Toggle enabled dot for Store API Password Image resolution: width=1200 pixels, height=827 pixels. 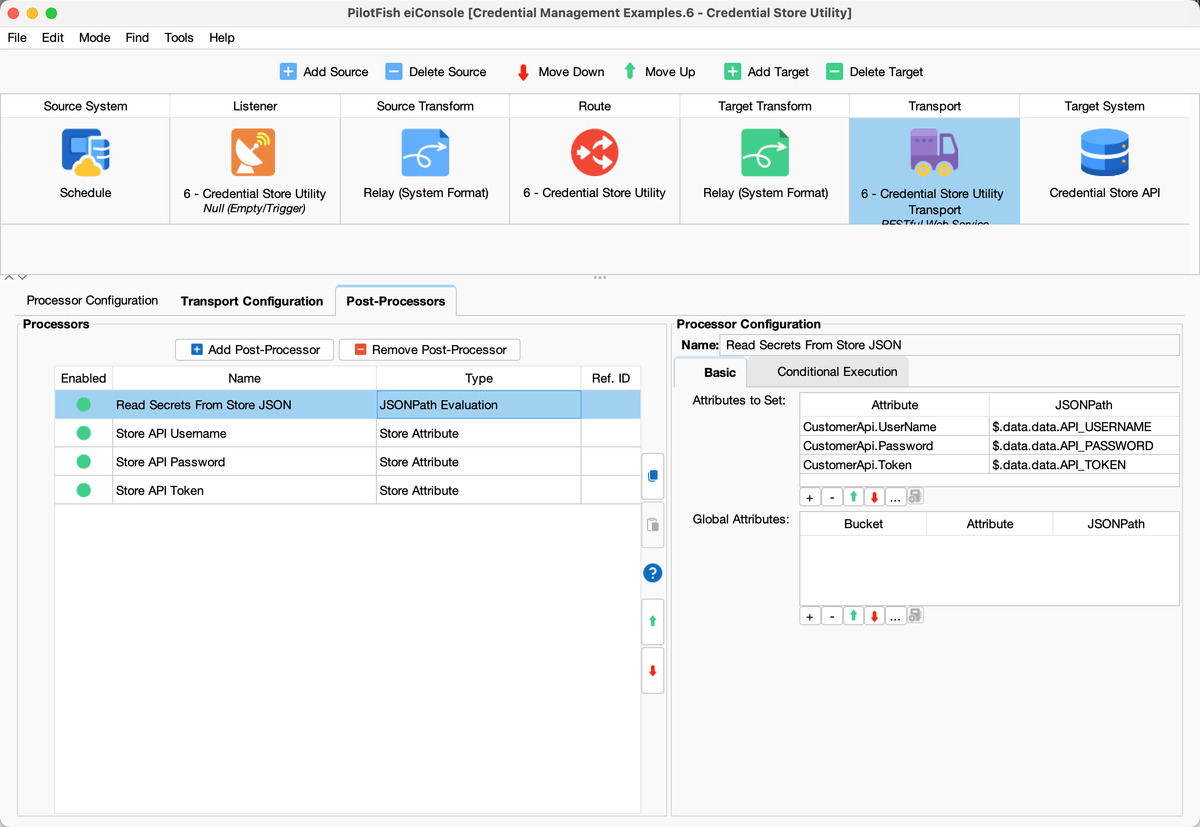pyautogui.click(x=83, y=462)
